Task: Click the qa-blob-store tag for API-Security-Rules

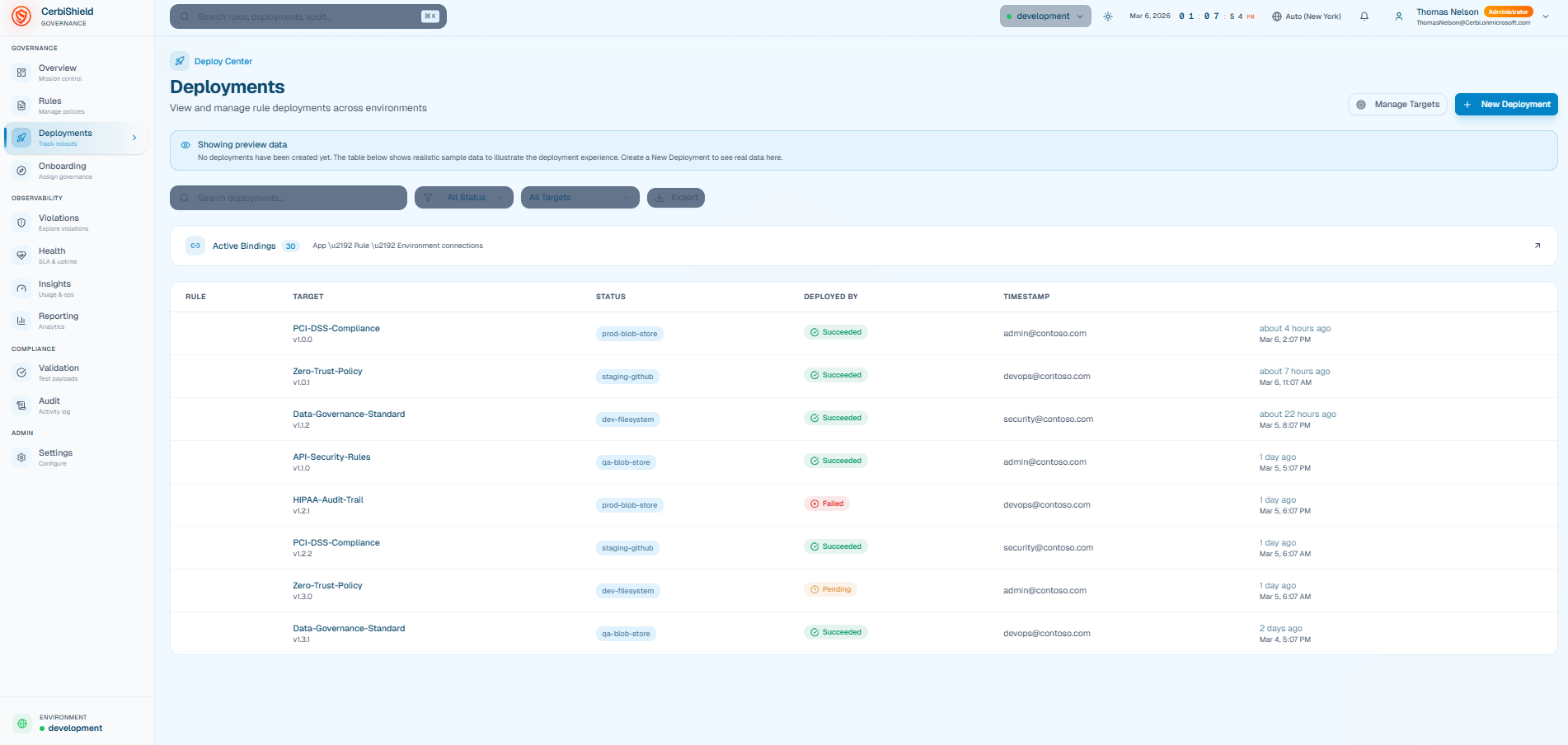Action: click(x=626, y=462)
